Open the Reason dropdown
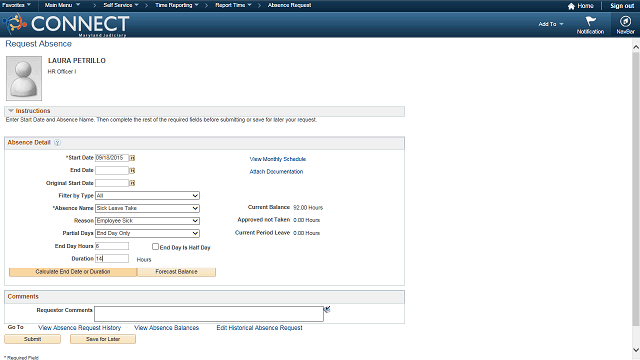The height and width of the screenshot is (360, 640). point(147,221)
